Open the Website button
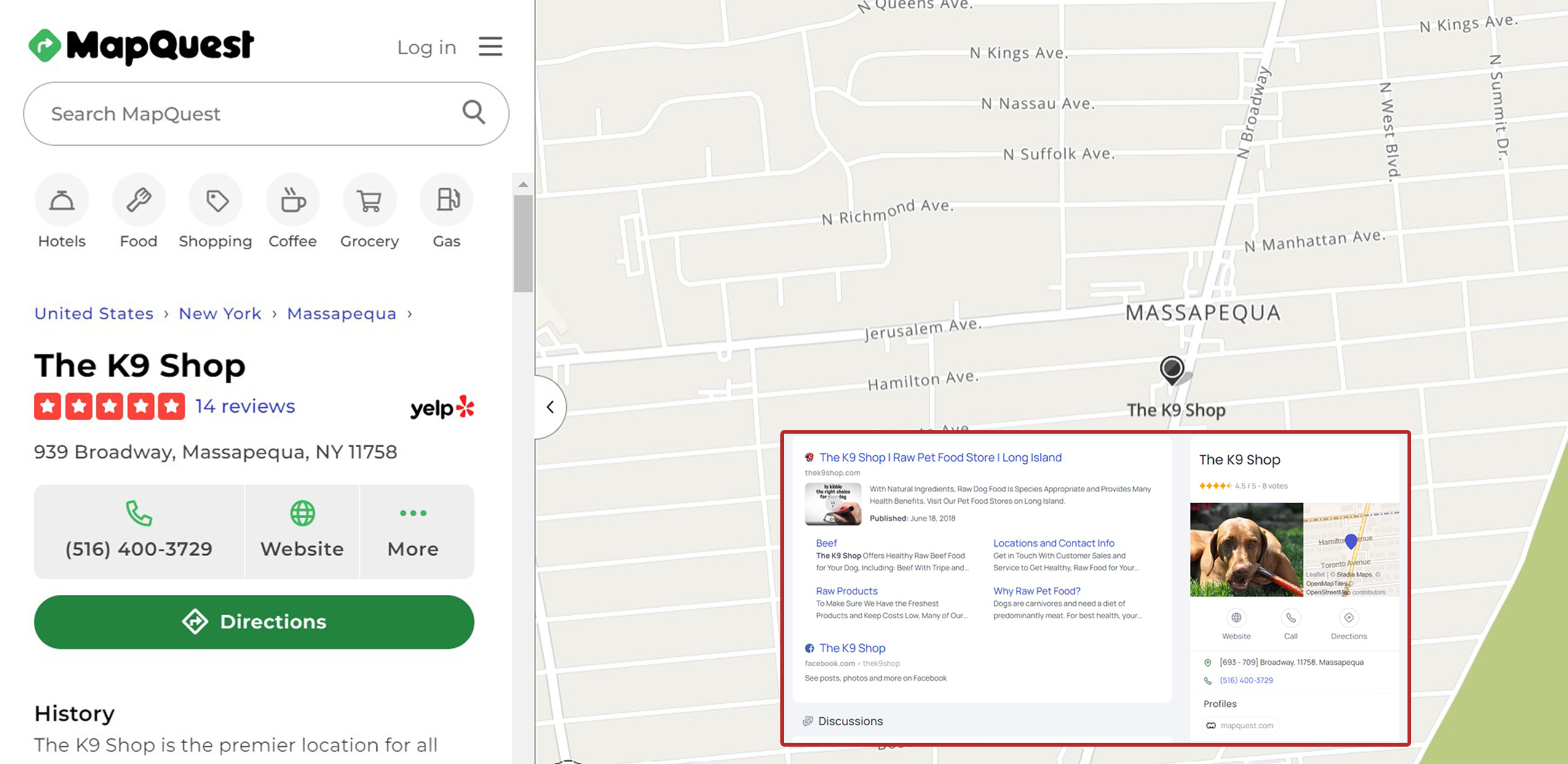The height and width of the screenshot is (764, 1568). pyautogui.click(x=302, y=531)
